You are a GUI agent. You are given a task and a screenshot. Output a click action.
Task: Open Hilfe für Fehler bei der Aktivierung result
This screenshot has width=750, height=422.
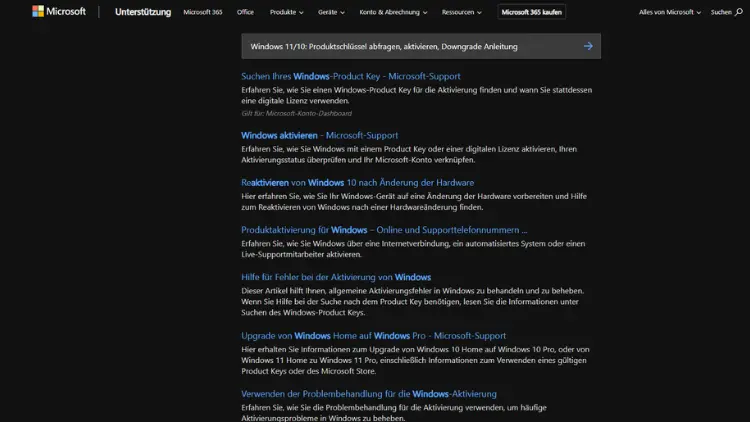coord(336,277)
